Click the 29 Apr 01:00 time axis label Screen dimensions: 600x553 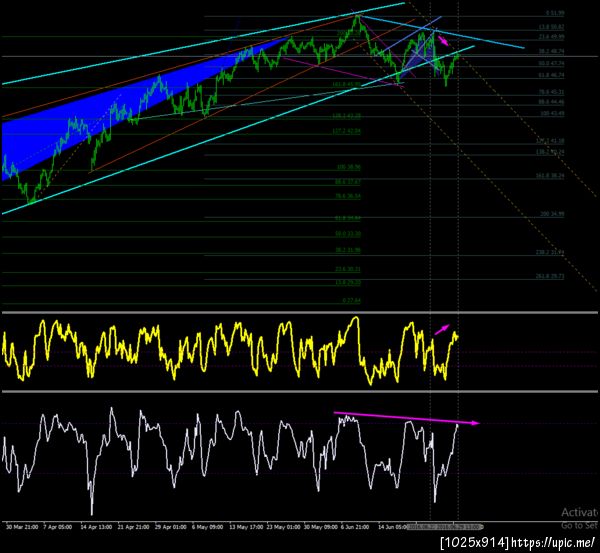171,527
